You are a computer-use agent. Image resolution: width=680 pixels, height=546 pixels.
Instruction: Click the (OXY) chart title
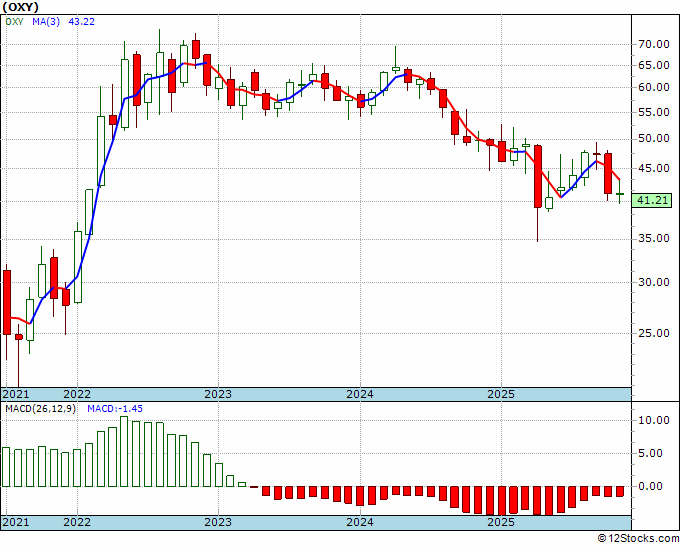20,7
